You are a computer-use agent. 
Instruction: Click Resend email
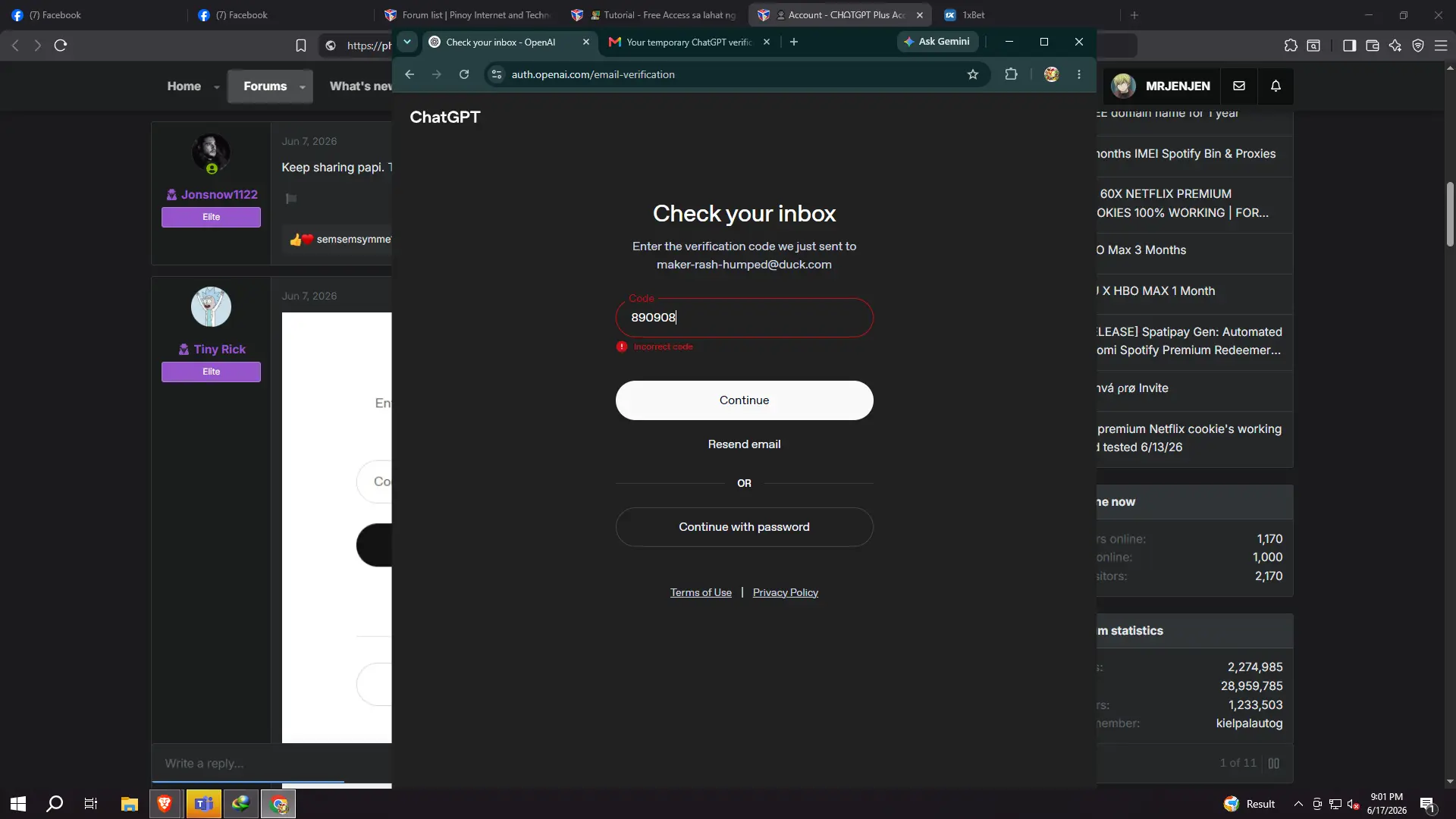click(x=744, y=444)
